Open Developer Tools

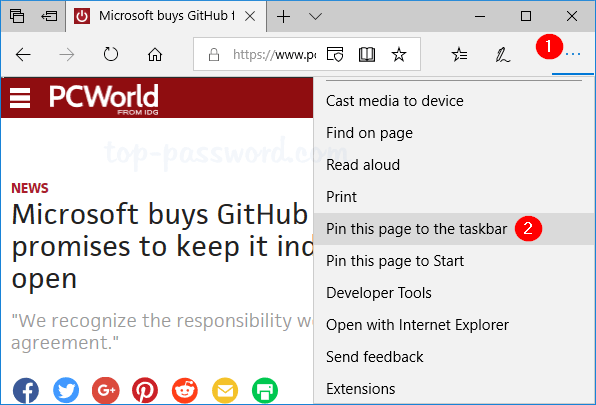[x=455, y=293]
